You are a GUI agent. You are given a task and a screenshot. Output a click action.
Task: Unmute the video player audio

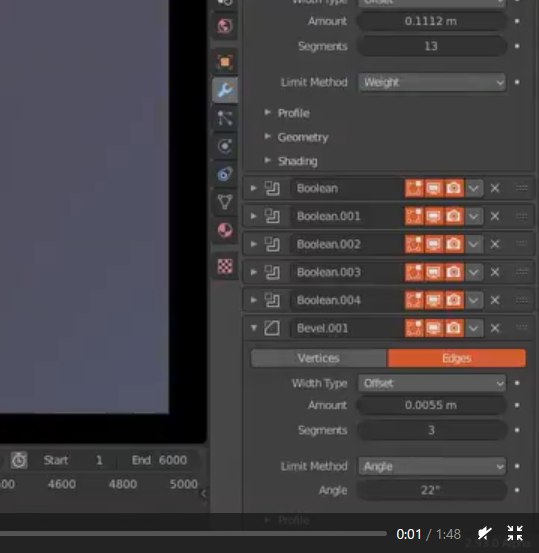[484, 533]
